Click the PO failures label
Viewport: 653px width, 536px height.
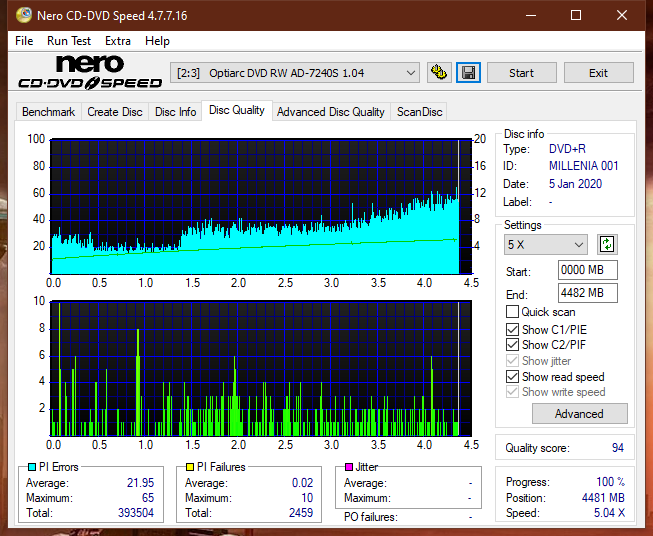point(371,517)
